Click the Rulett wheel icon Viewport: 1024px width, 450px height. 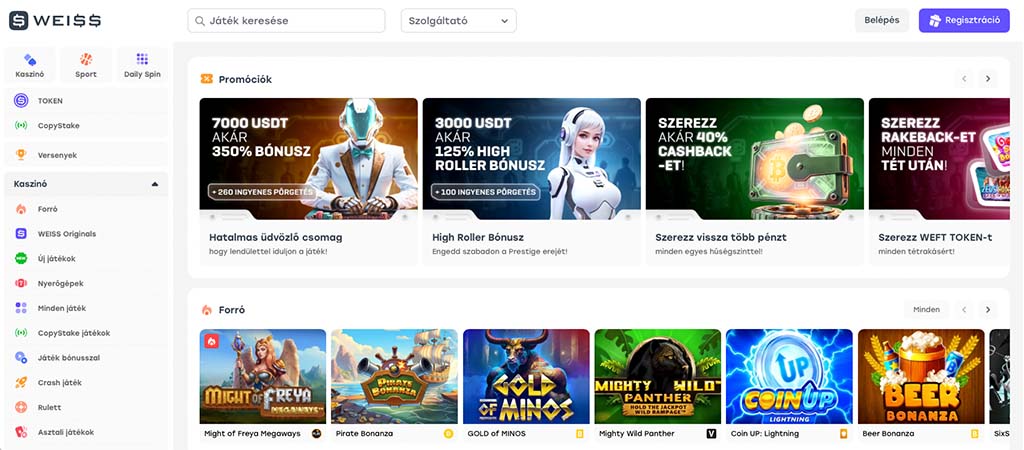[21, 408]
